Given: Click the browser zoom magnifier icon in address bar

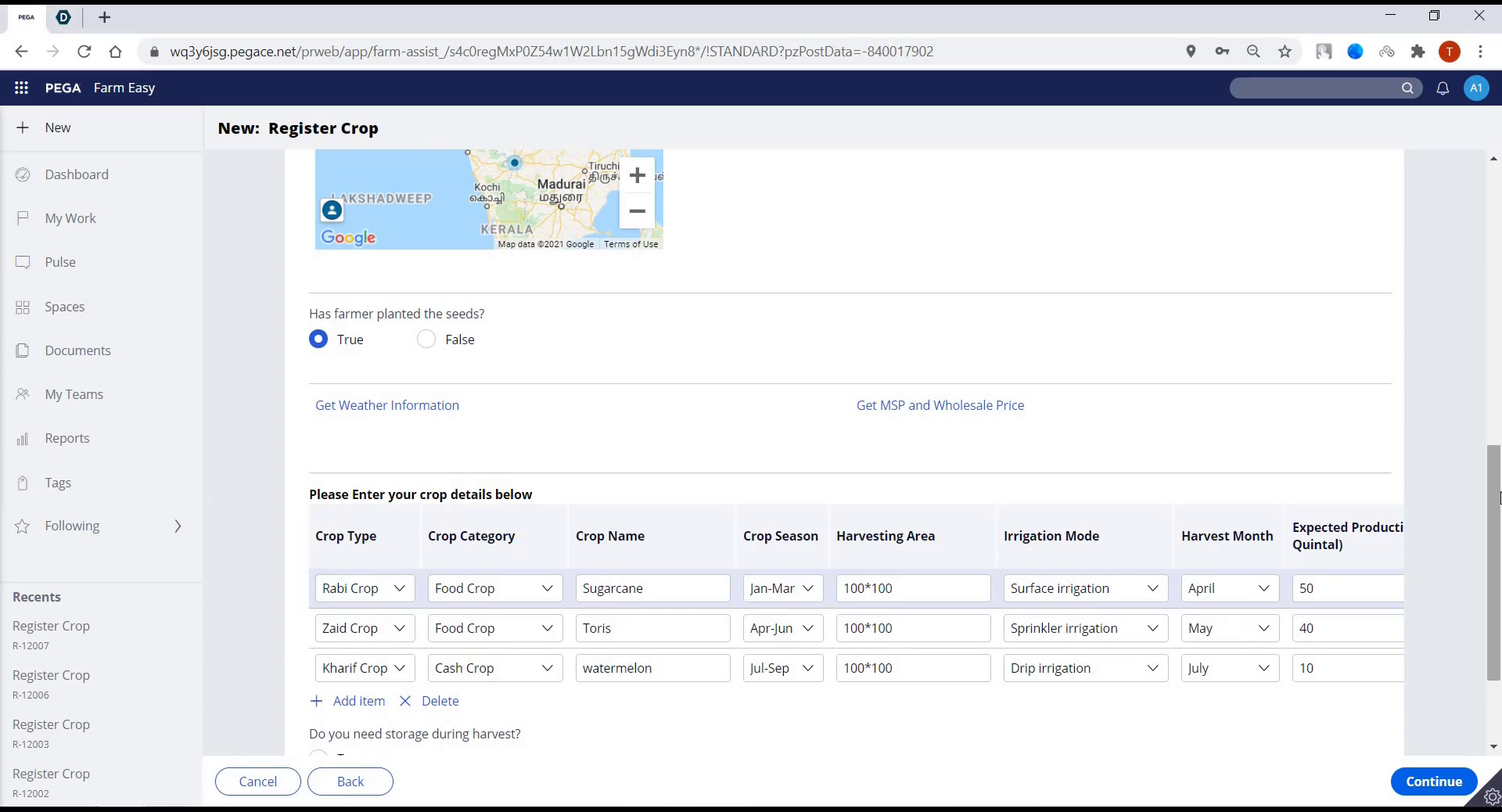Looking at the screenshot, I should [1253, 52].
